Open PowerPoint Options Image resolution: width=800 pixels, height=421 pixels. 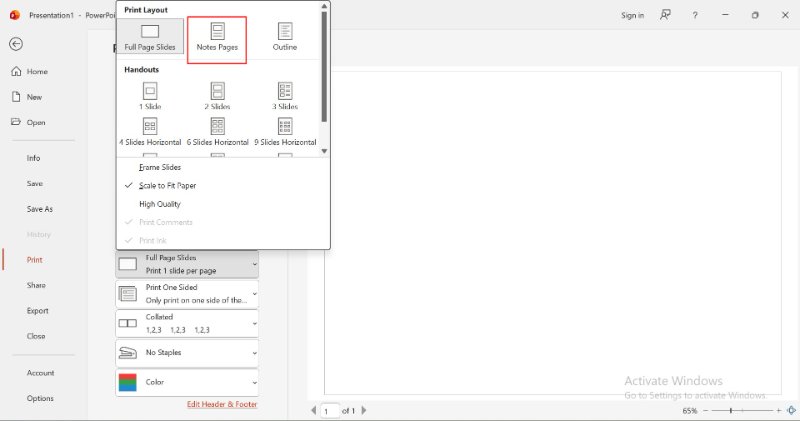(x=40, y=399)
